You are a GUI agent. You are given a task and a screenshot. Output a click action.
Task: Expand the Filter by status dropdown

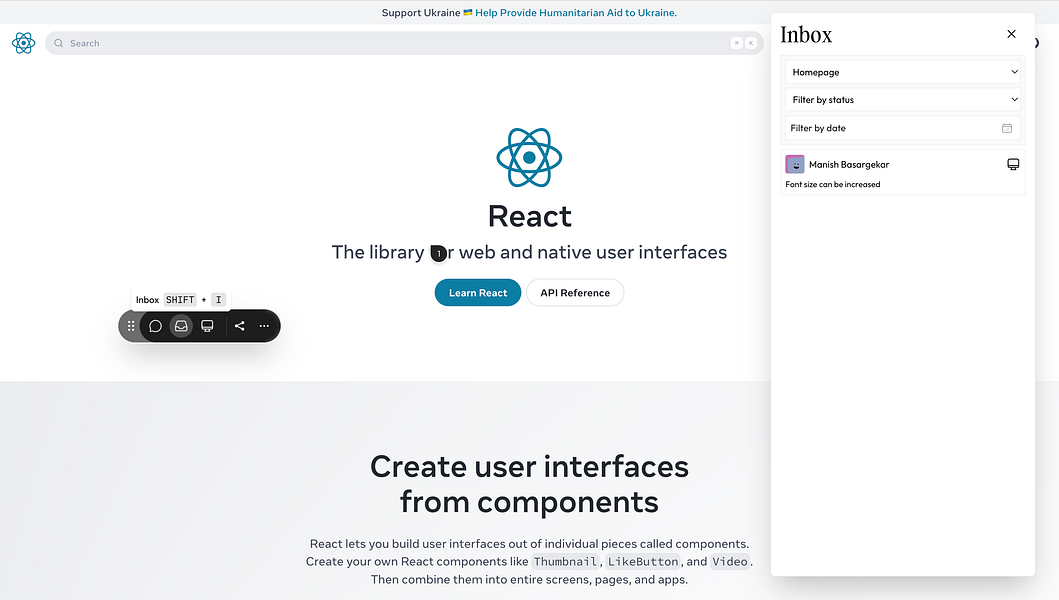pyautogui.click(x=903, y=100)
